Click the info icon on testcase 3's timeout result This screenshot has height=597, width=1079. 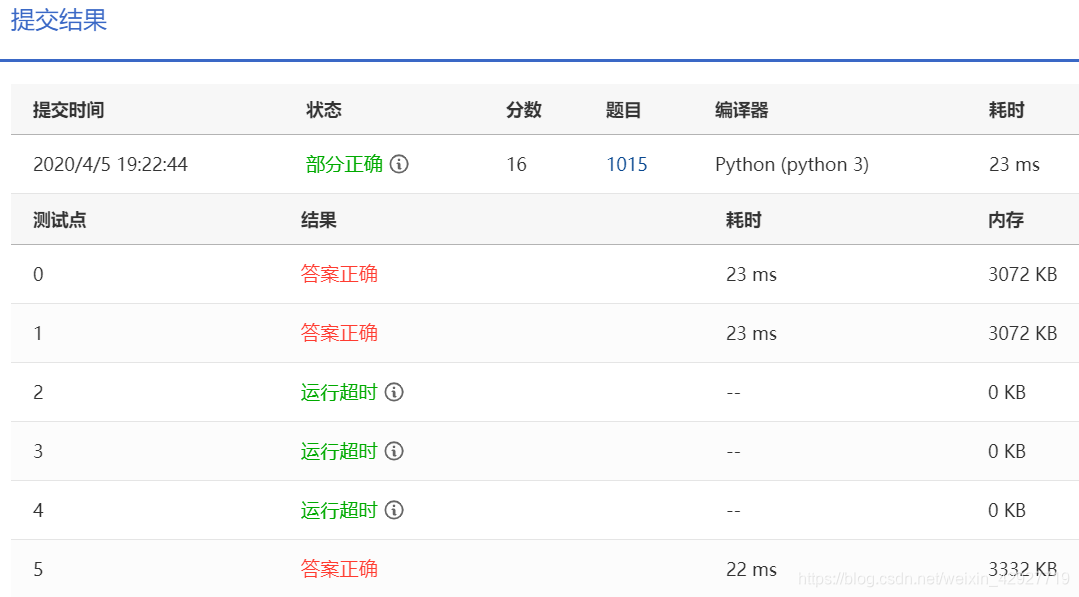tap(393, 451)
